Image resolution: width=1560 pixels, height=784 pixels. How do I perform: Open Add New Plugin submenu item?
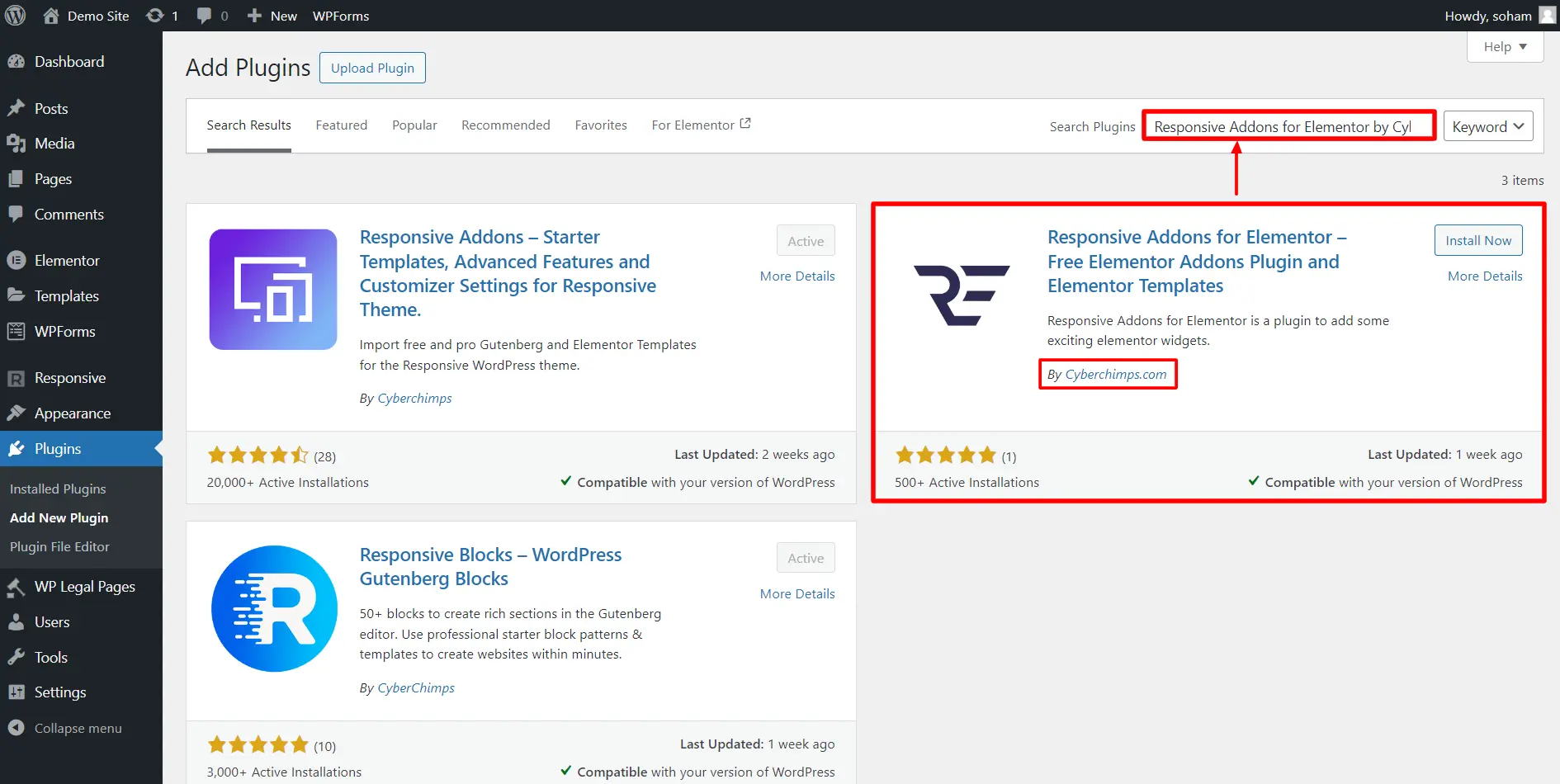coord(59,518)
